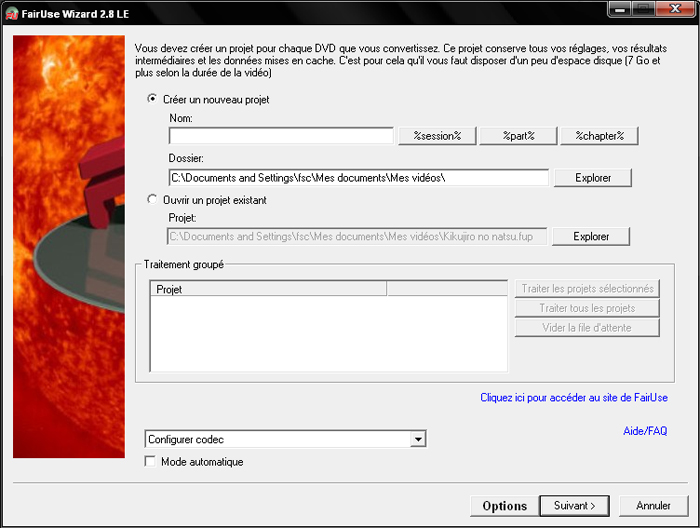
Task: Click Explorer next to the Dossier field
Action: pyautogui.click(x=592, y=178)
